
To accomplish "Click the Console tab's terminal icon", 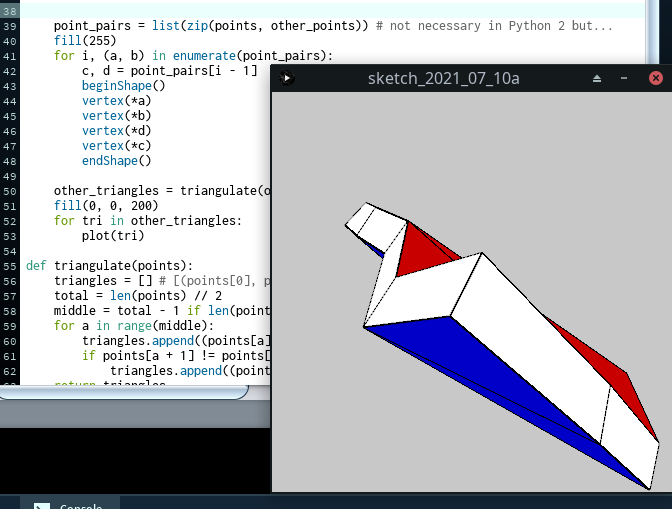I will [42, 506].
